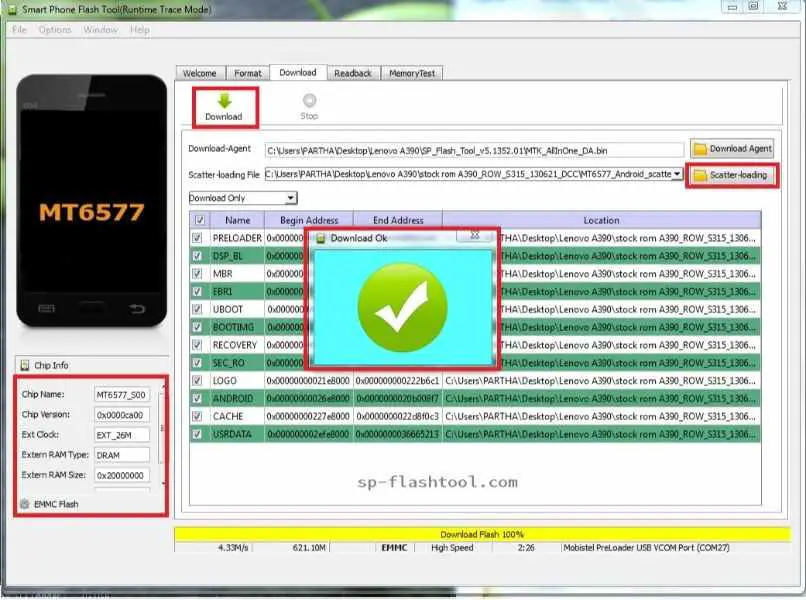Open the Window menu

[101, 30]
